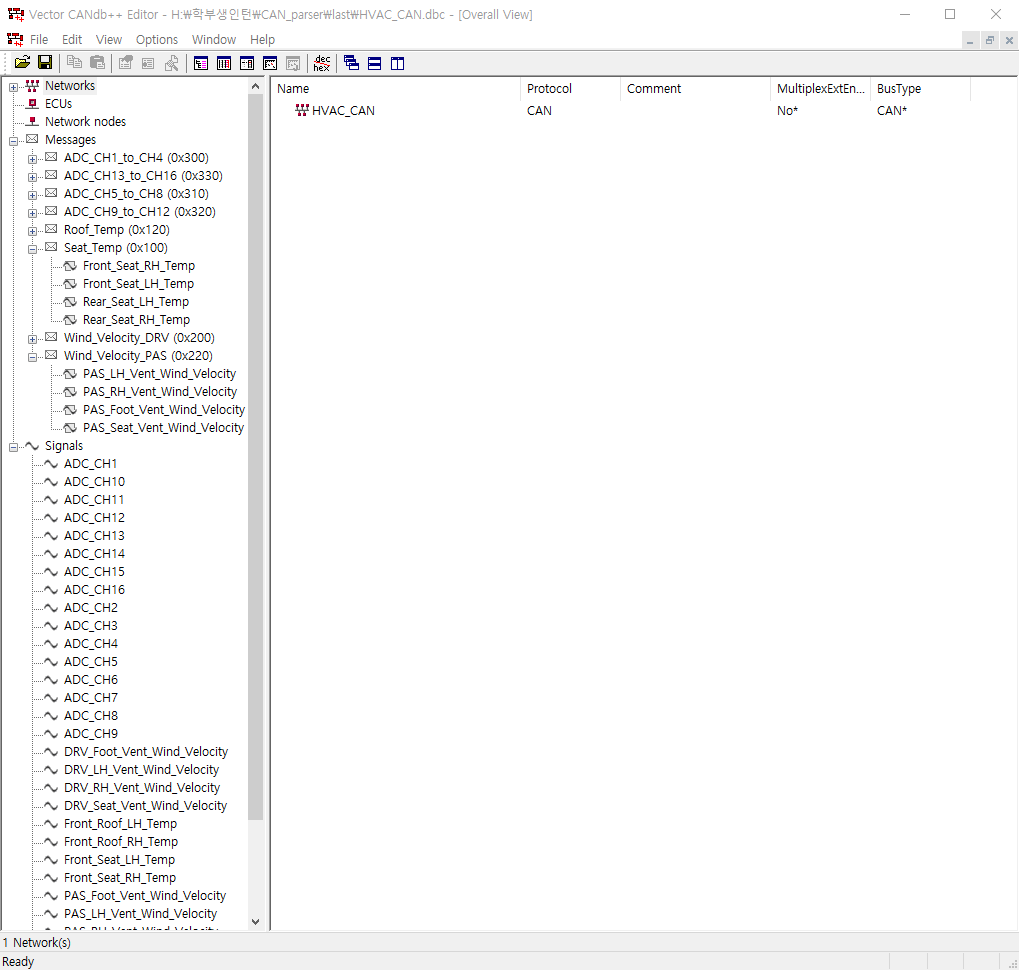Select ADC_CH16 signal
The width and height of the screenshot is (1019, 970).
[94, 589]
